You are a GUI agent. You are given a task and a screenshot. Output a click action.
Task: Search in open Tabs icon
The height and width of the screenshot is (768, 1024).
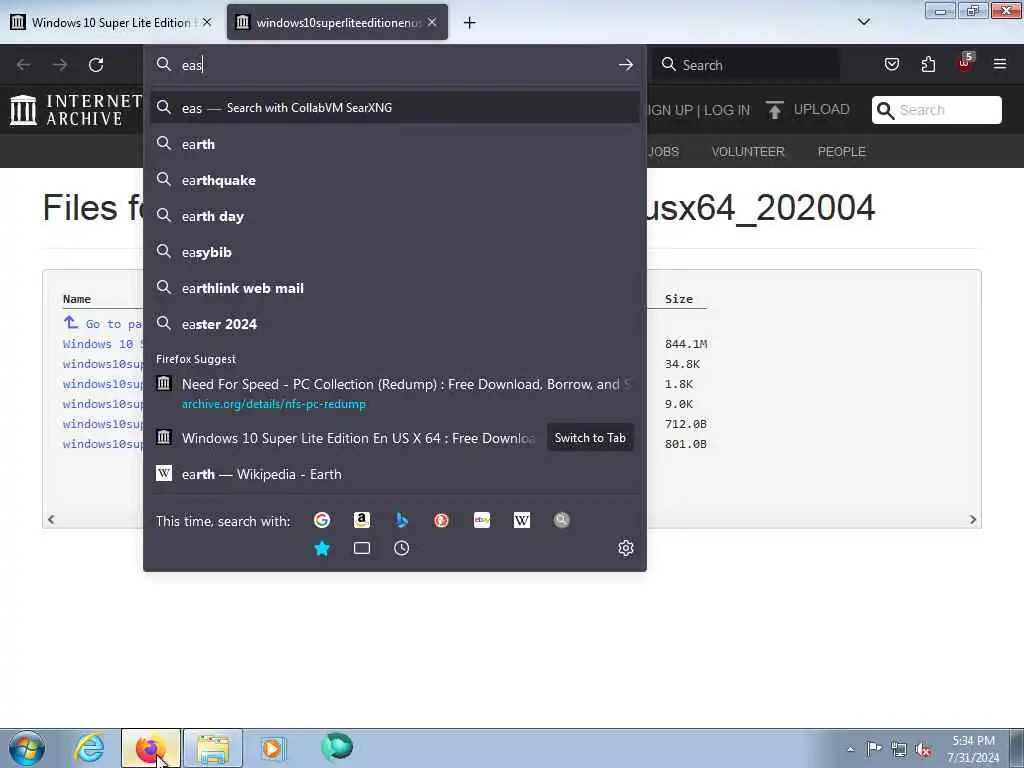(x=362, y=549)
